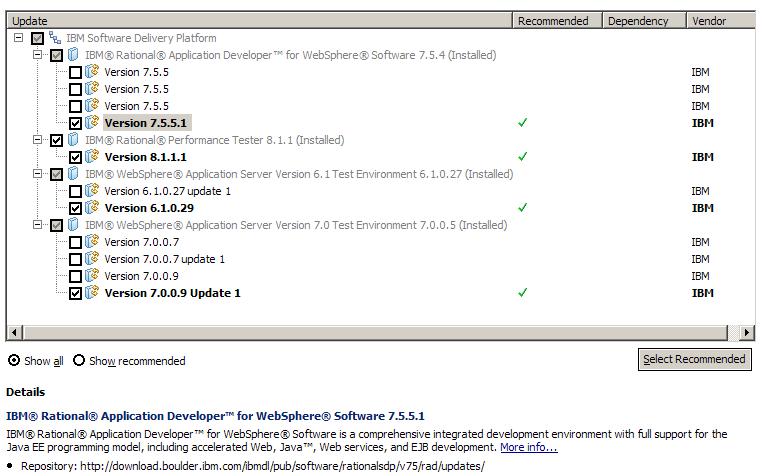The height and width of the screenshot is (476, 765).
Task: Click green recommended checkmark for Version 7.5.5.1
Action: [523, 122]
